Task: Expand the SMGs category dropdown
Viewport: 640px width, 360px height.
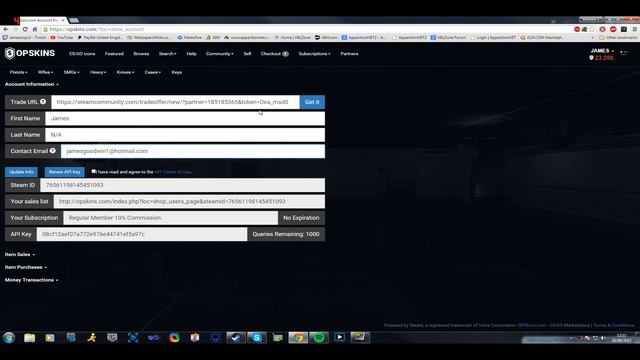Action: click(71, 72)
